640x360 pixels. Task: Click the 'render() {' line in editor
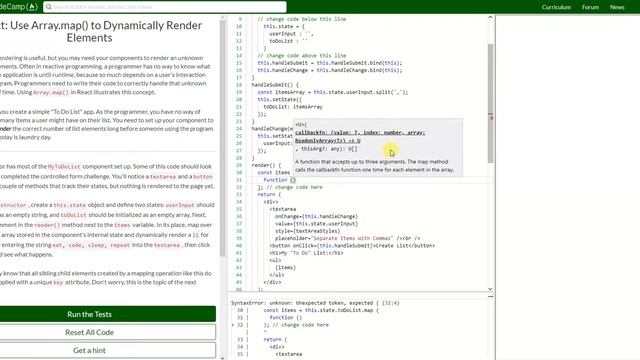coord(266,165)
